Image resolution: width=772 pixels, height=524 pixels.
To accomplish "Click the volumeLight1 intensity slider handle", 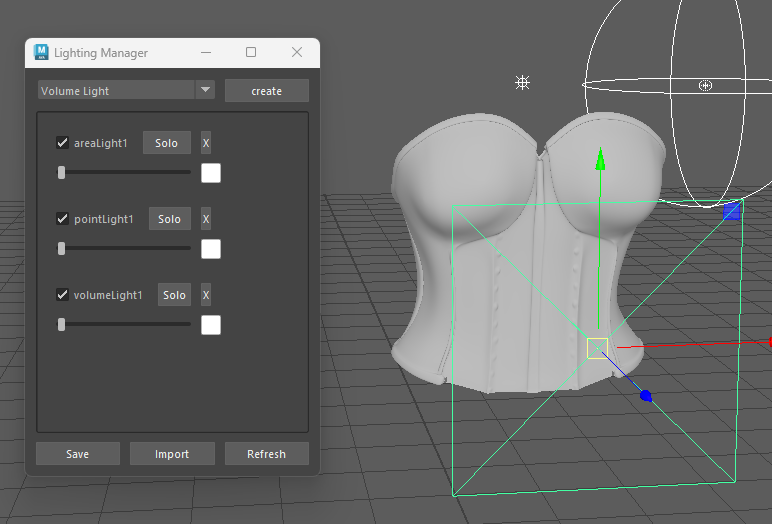I will click(x=62, y=325).
